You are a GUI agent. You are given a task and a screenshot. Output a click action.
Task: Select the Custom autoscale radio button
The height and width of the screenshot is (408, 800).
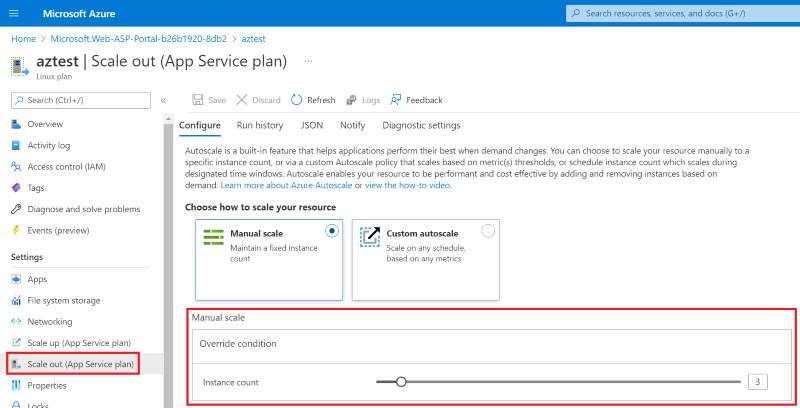point(488,231)
